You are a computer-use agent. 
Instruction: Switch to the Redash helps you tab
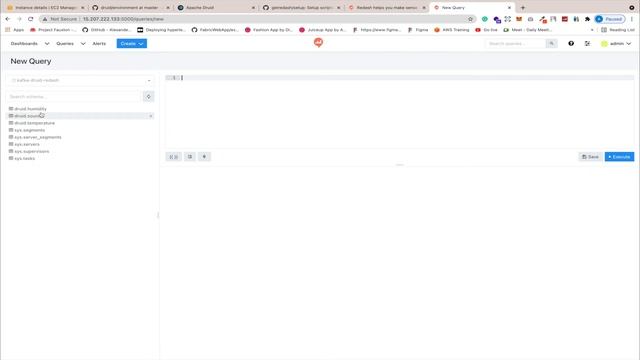tap(387, 8)
